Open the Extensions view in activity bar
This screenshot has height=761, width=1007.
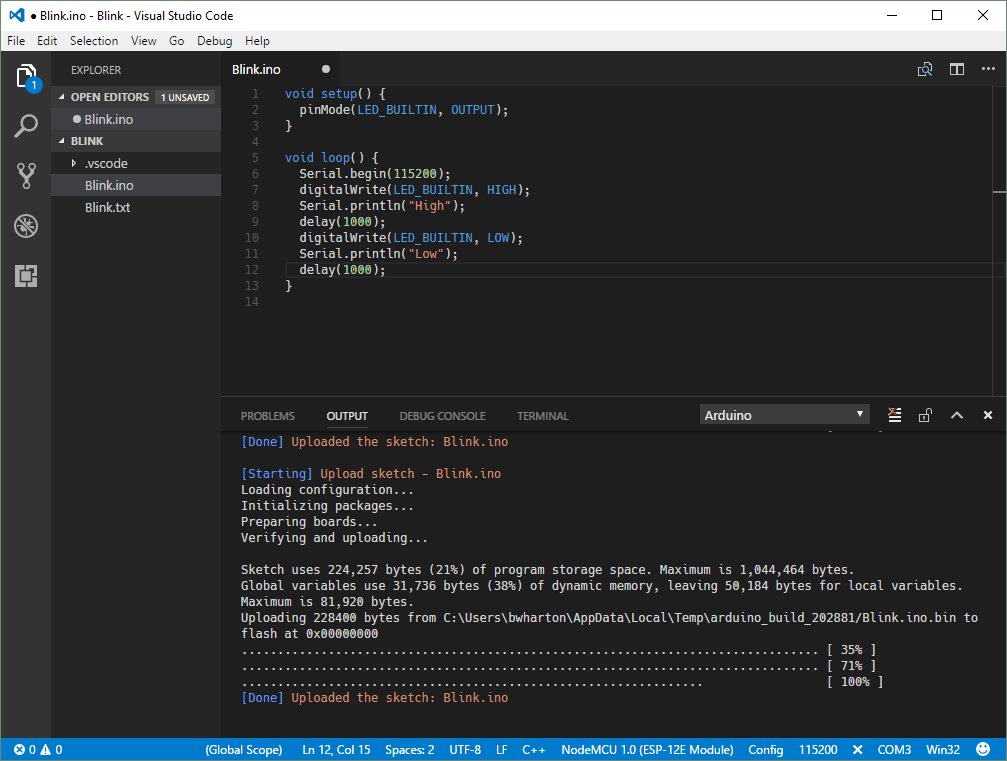[x=26, y=276]
